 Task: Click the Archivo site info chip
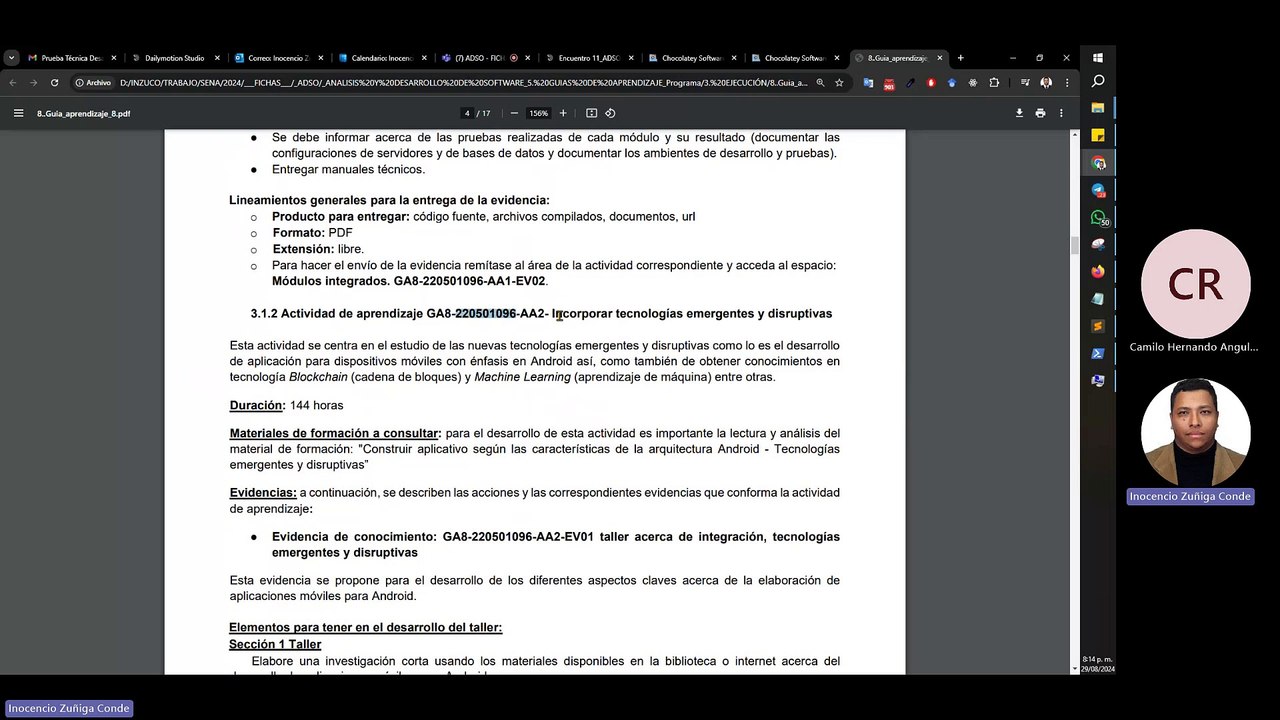pos(93,83)
